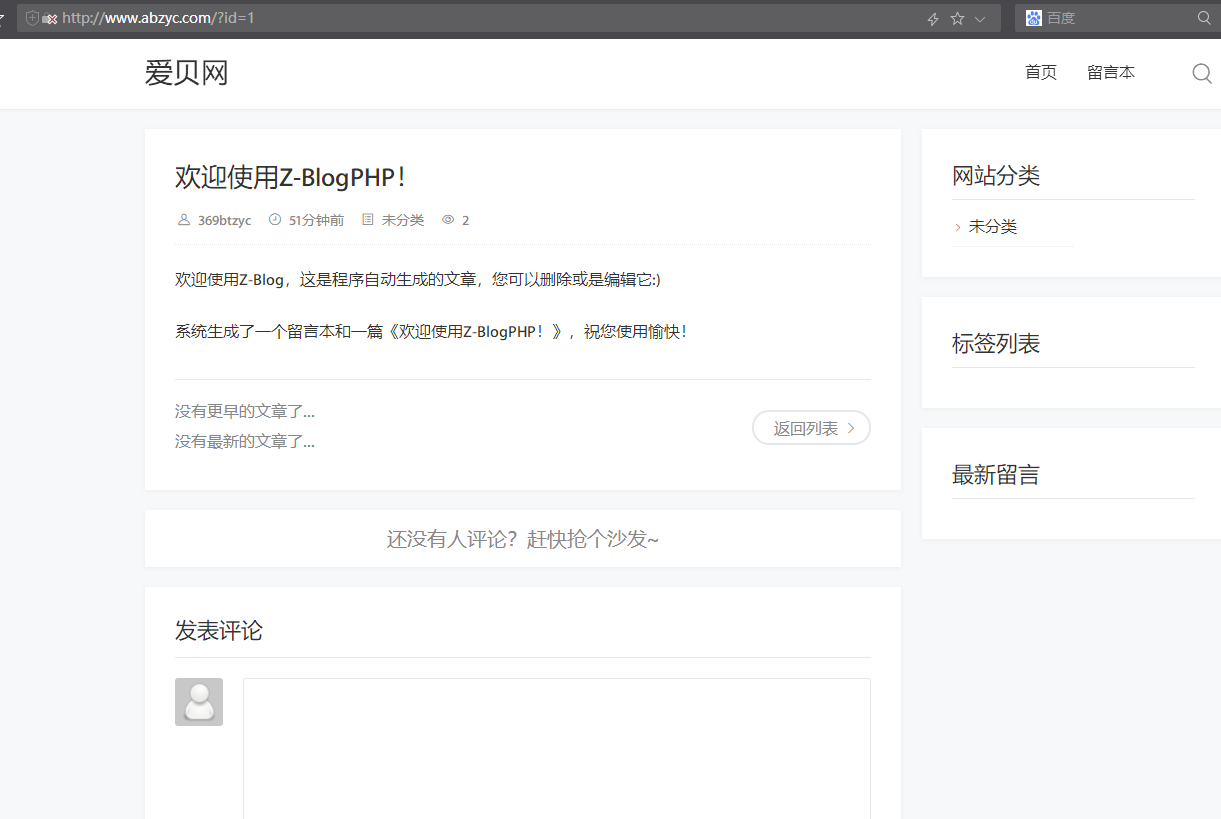Click the 返回列表 button
The width and height of the screenshot is (1221, 819).
pos(811,428)
